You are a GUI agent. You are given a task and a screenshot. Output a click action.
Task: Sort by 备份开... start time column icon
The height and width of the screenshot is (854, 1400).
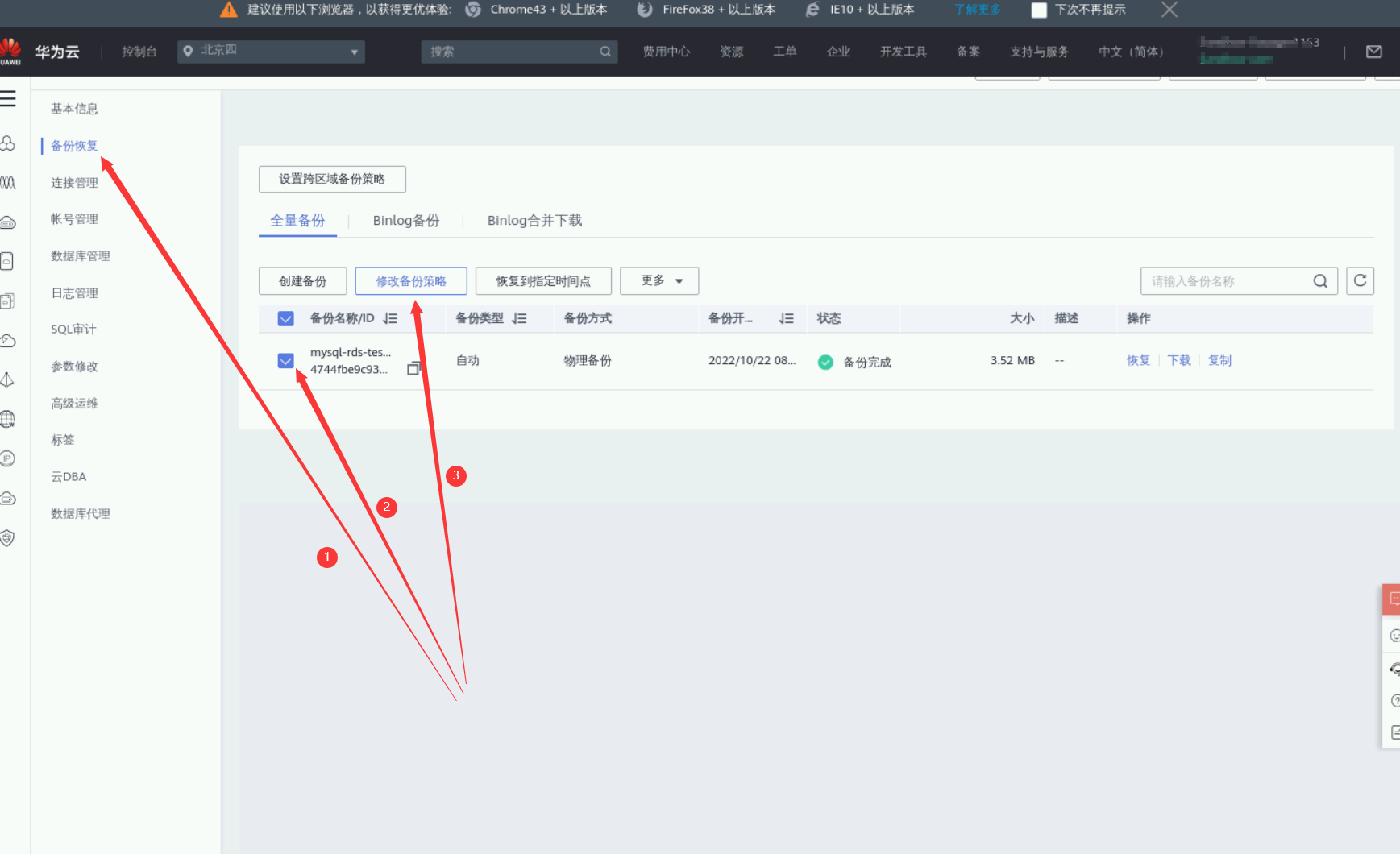(787, 318)
